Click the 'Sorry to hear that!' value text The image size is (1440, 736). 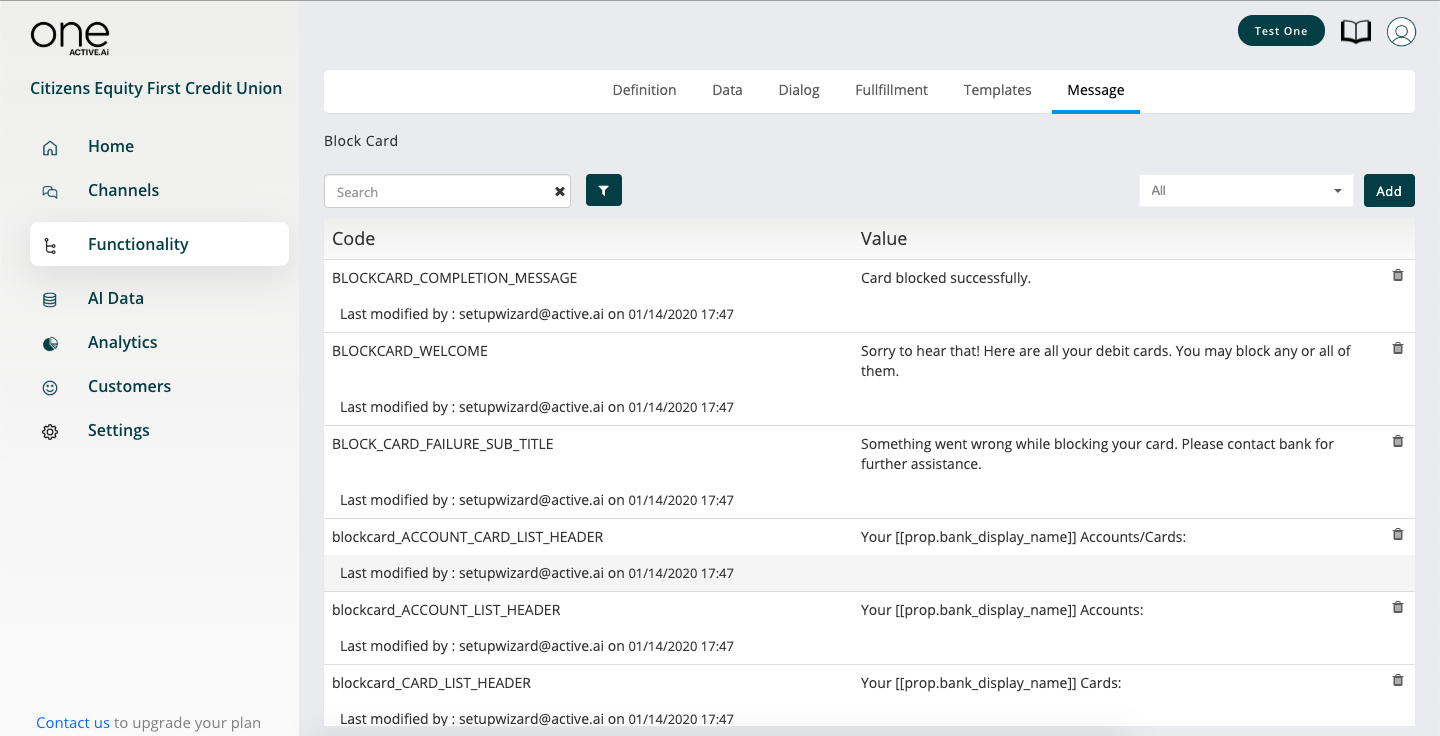[1105, 361]
